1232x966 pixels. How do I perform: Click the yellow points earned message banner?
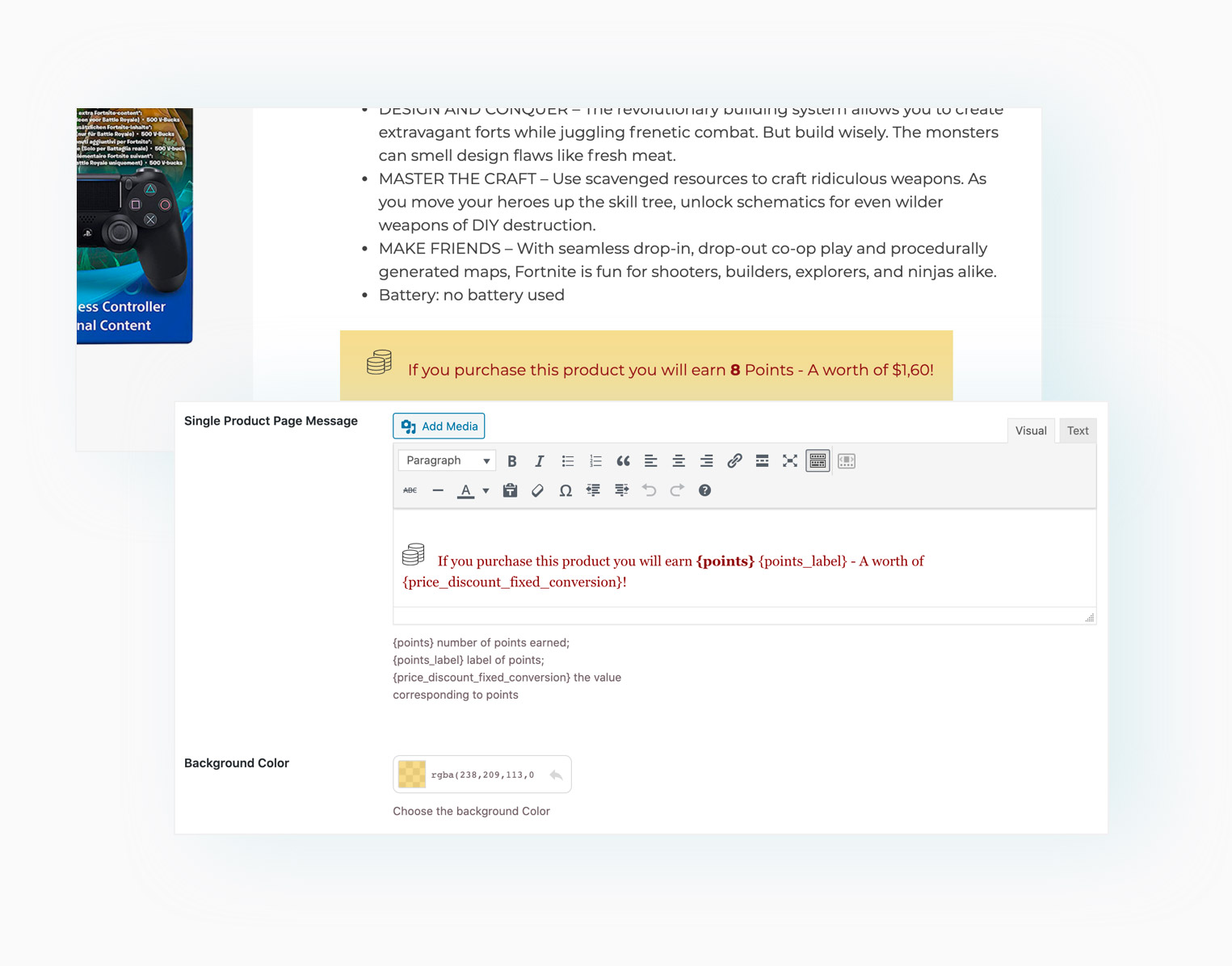click(x=646, y=365)
